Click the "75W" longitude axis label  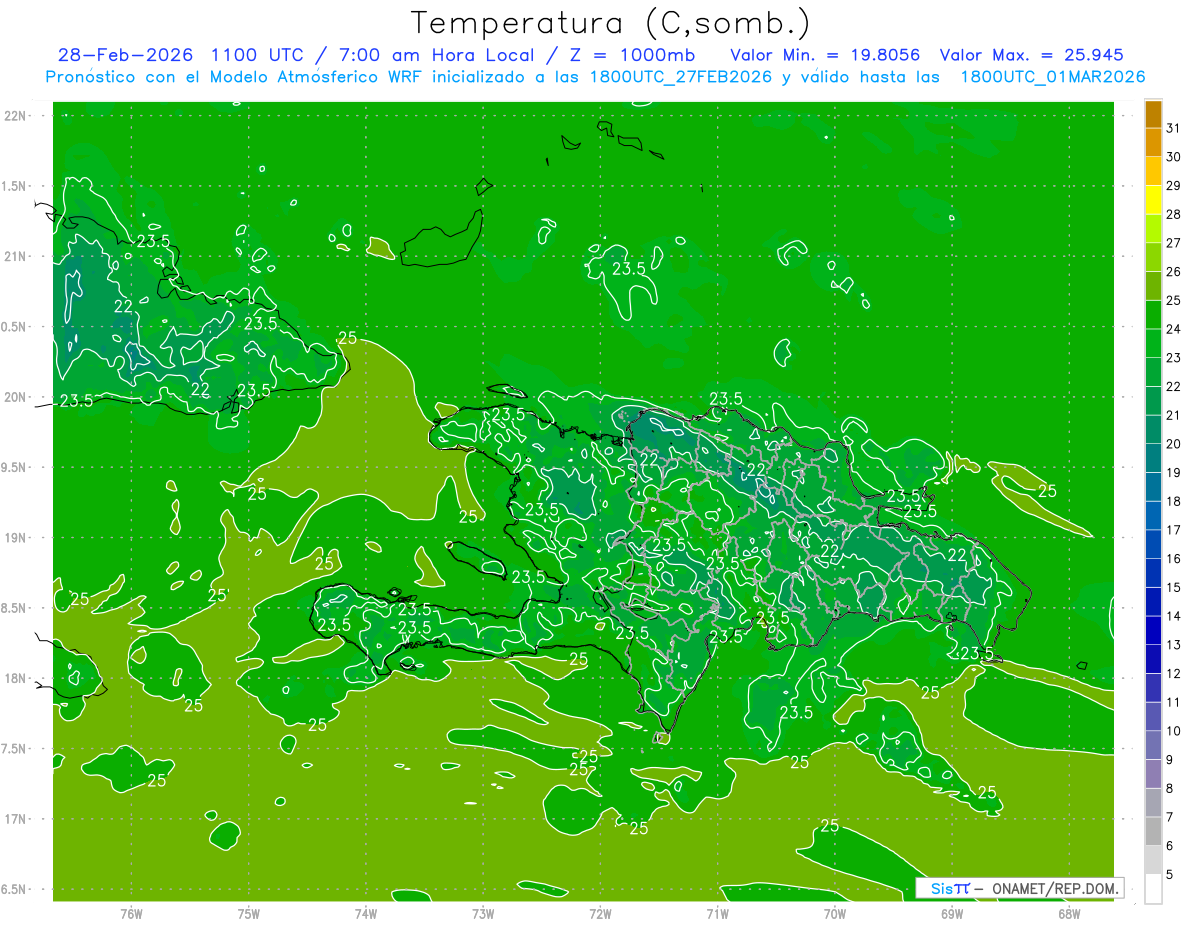pos(249,913)
